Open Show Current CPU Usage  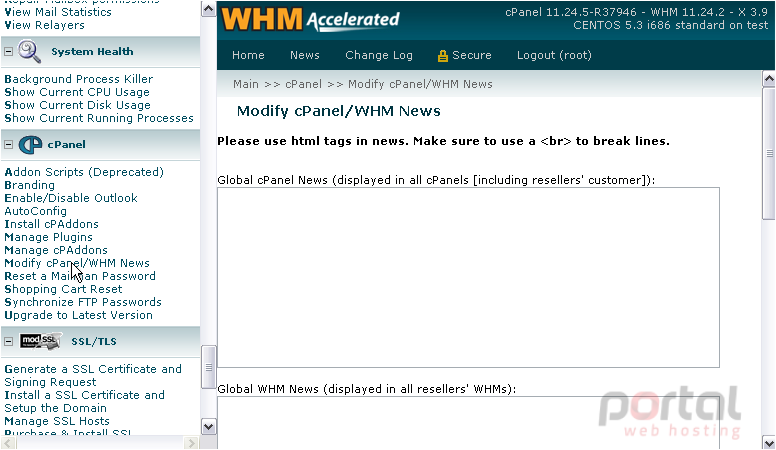pos(77,92)
